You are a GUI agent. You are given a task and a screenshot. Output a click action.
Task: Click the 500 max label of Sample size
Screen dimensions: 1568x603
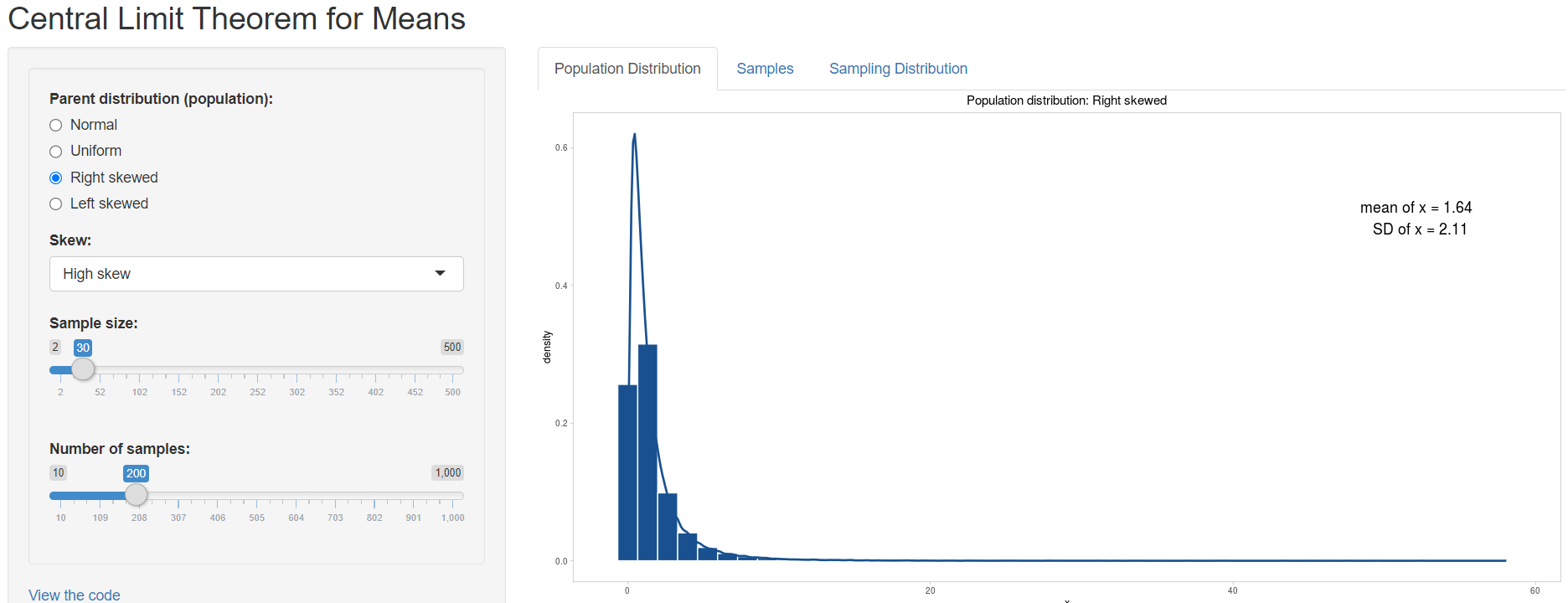tap(452, 347)
